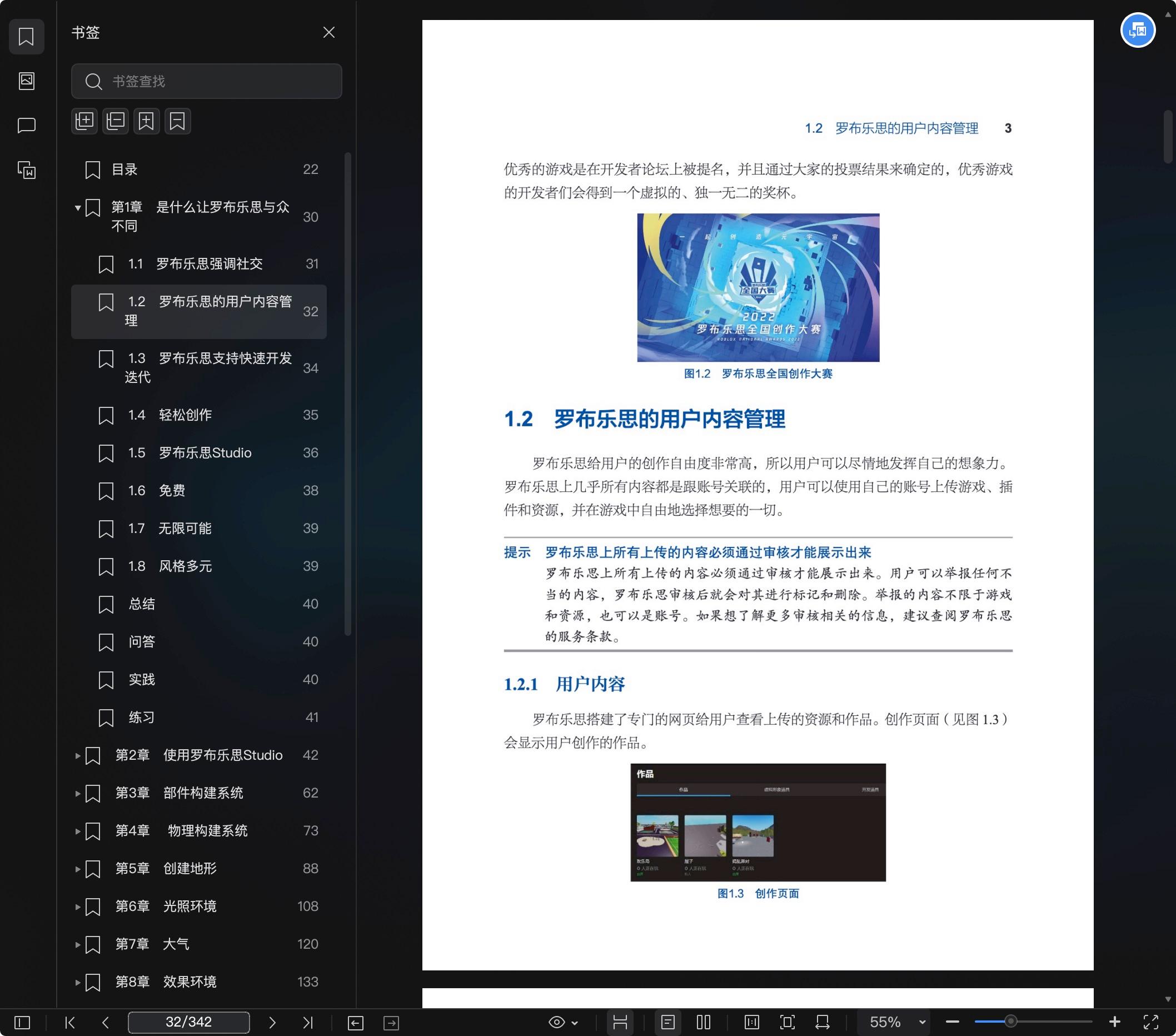Open the bookmarks sidebar panel icon

click(x=27, y=37)
